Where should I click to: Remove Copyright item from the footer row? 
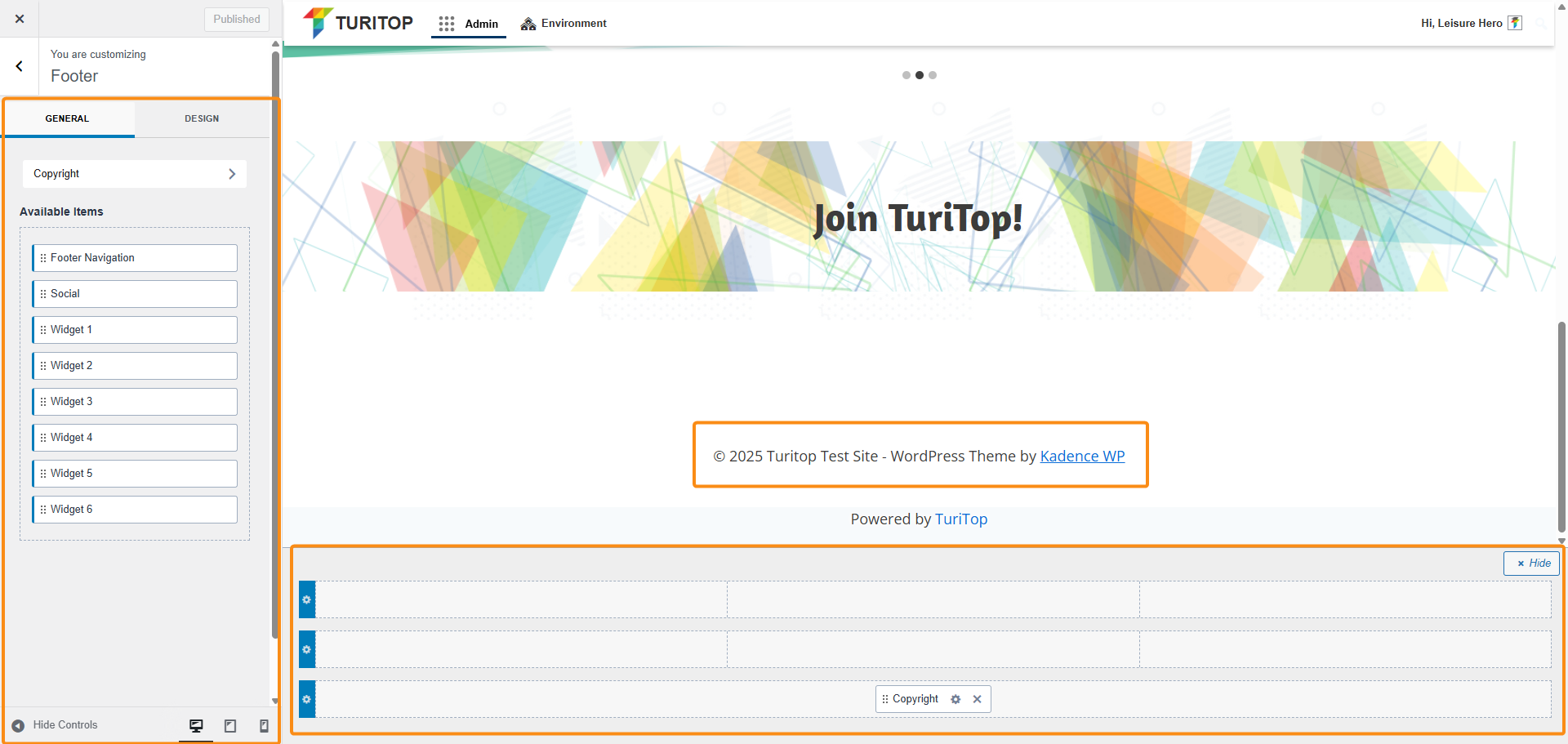[x=977, y=699]
